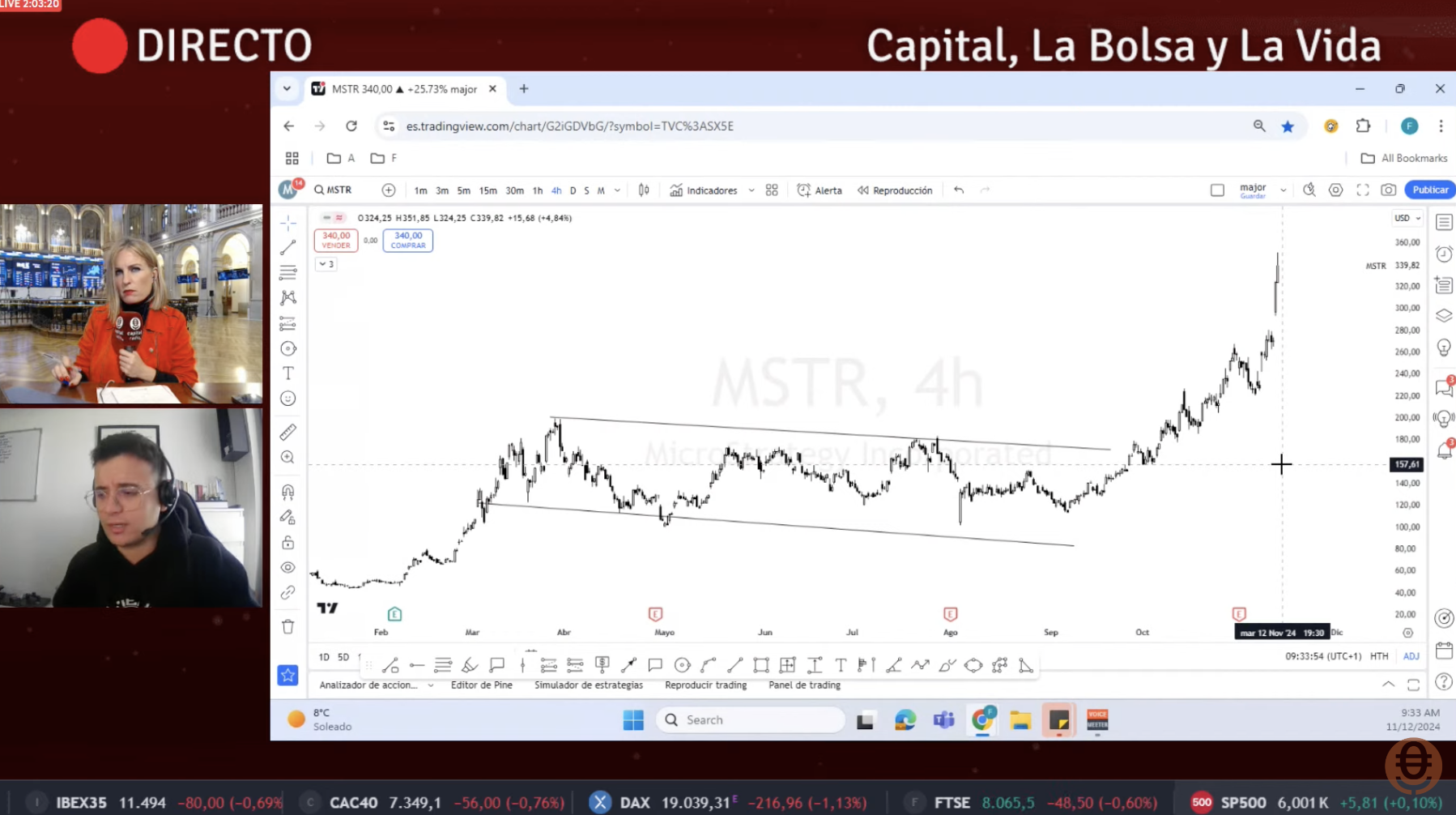
Task: Start bar Reproducción replay
Action: point(895,190)
